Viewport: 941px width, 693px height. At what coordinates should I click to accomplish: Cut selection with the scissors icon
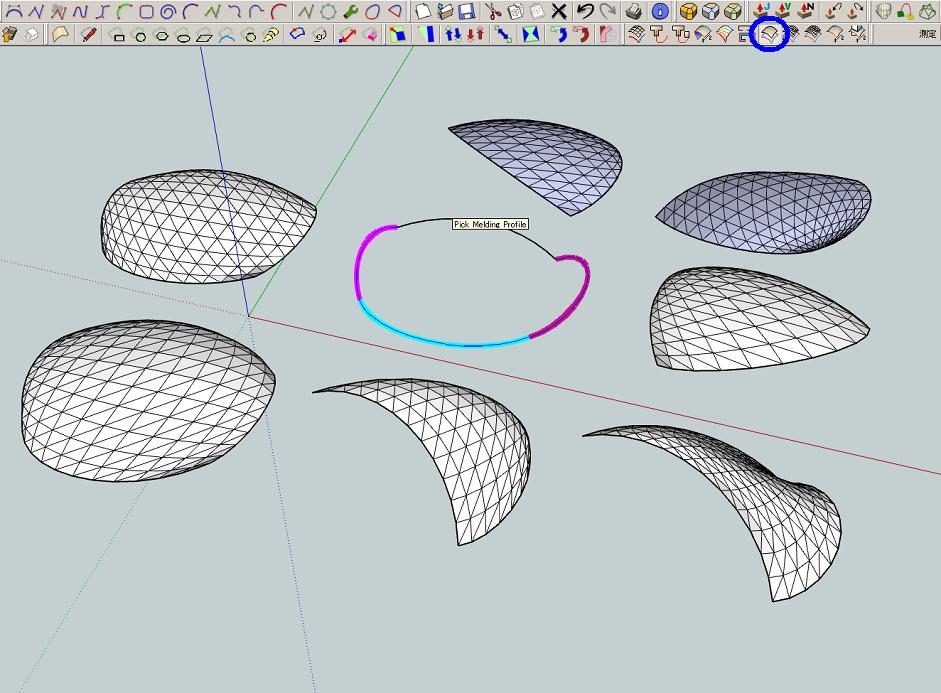(x=493, y=11)
